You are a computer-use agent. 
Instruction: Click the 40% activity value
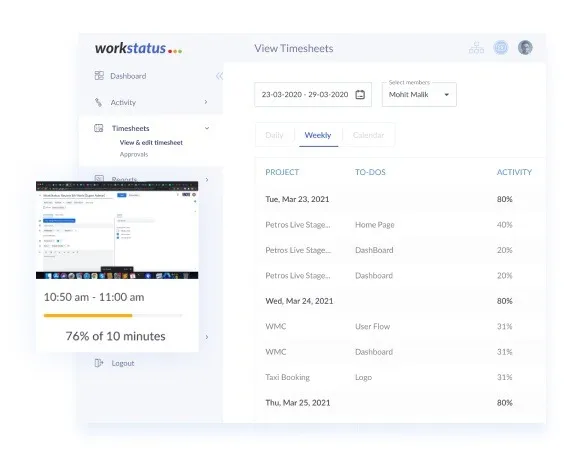click(x=504, y=225)
